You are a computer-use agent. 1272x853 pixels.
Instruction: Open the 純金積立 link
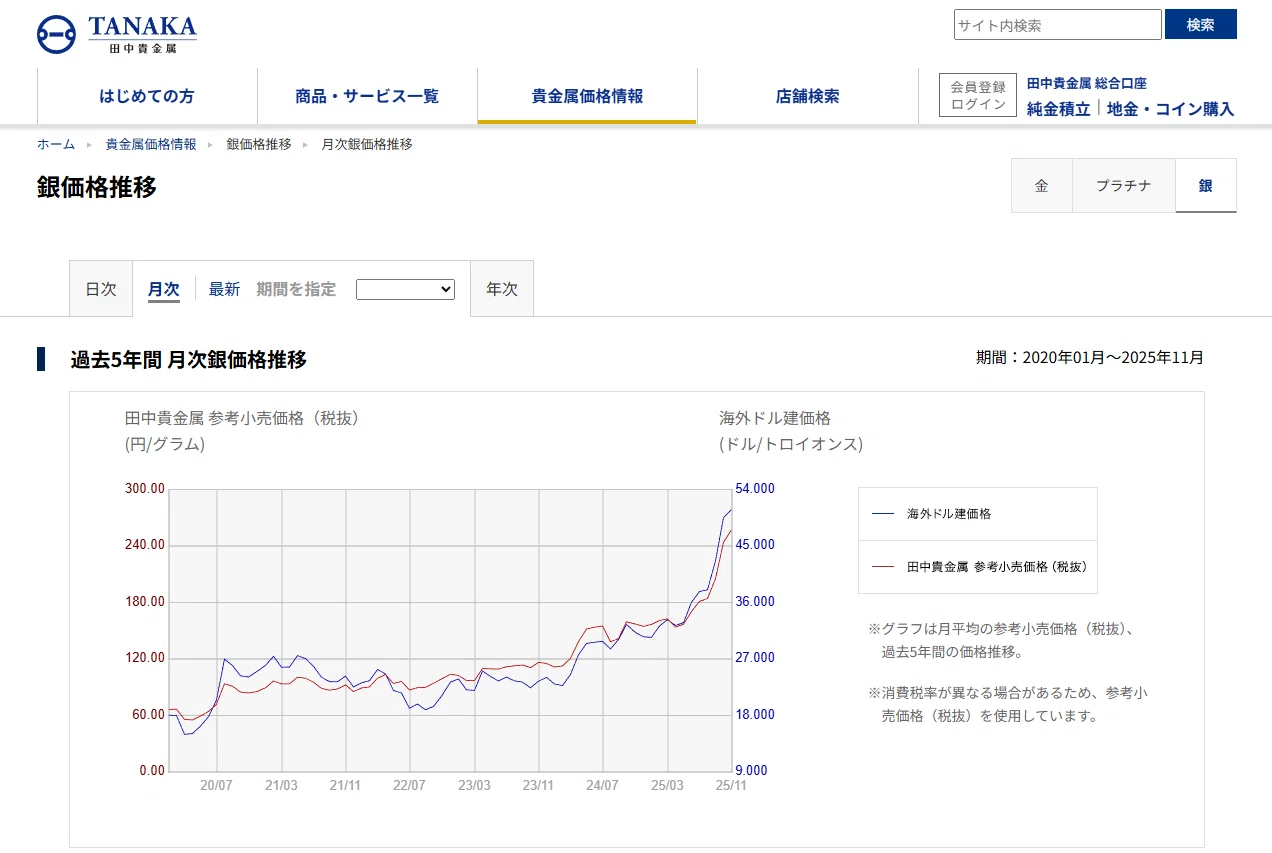click(x=1058, y=109)
